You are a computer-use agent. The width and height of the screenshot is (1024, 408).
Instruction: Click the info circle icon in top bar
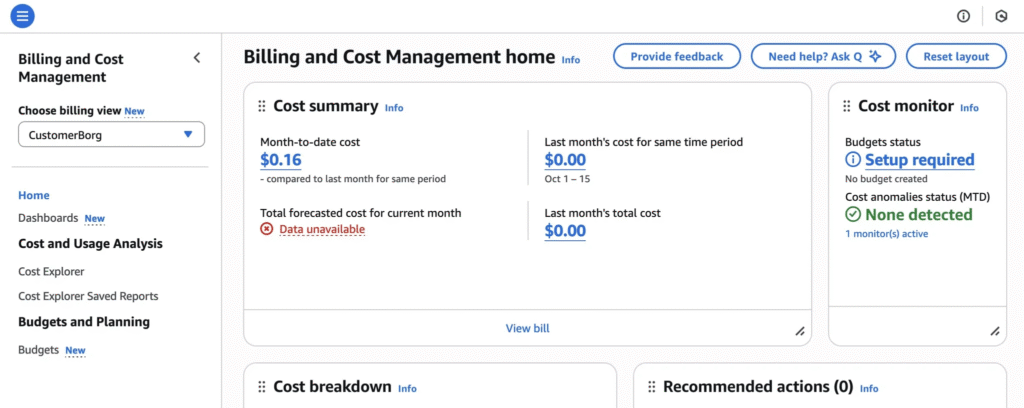click(x=964, y=16)
